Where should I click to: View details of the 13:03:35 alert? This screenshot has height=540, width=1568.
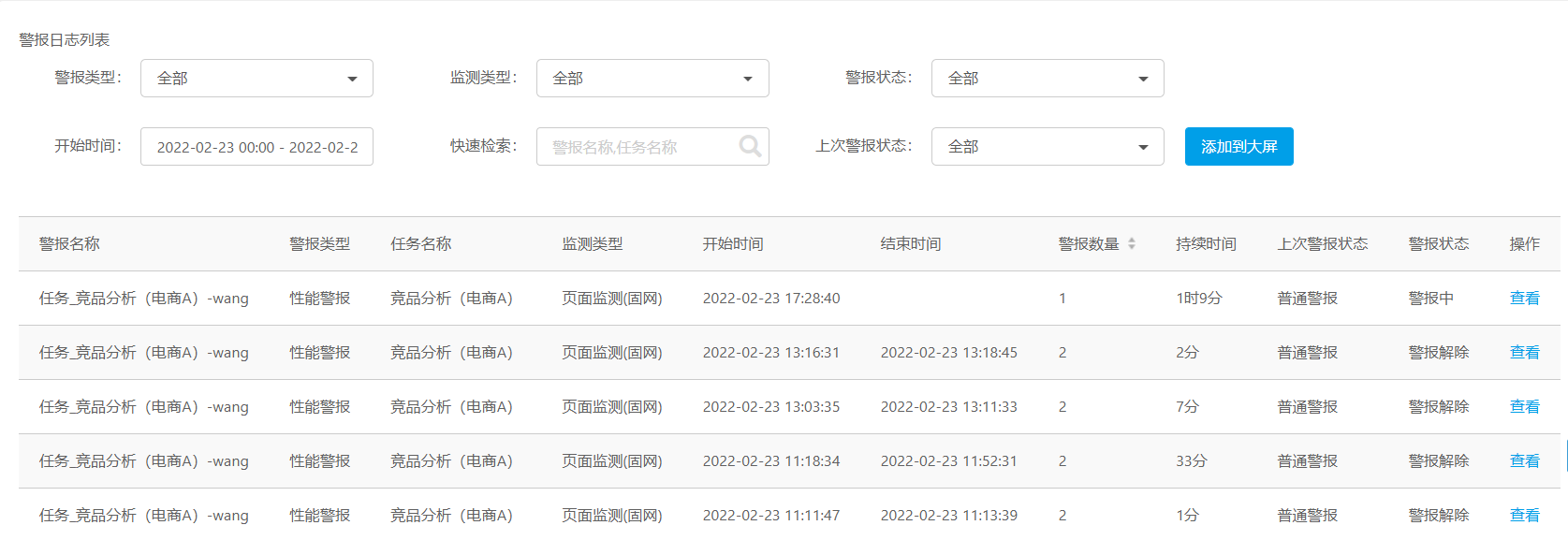point(1524,407)
